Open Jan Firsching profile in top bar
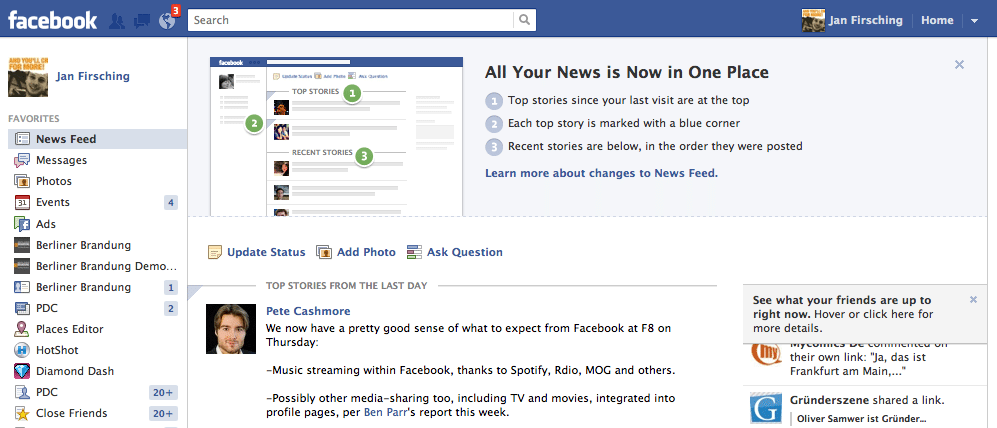Screen dimensions: 997x428 tap(852, 20)
